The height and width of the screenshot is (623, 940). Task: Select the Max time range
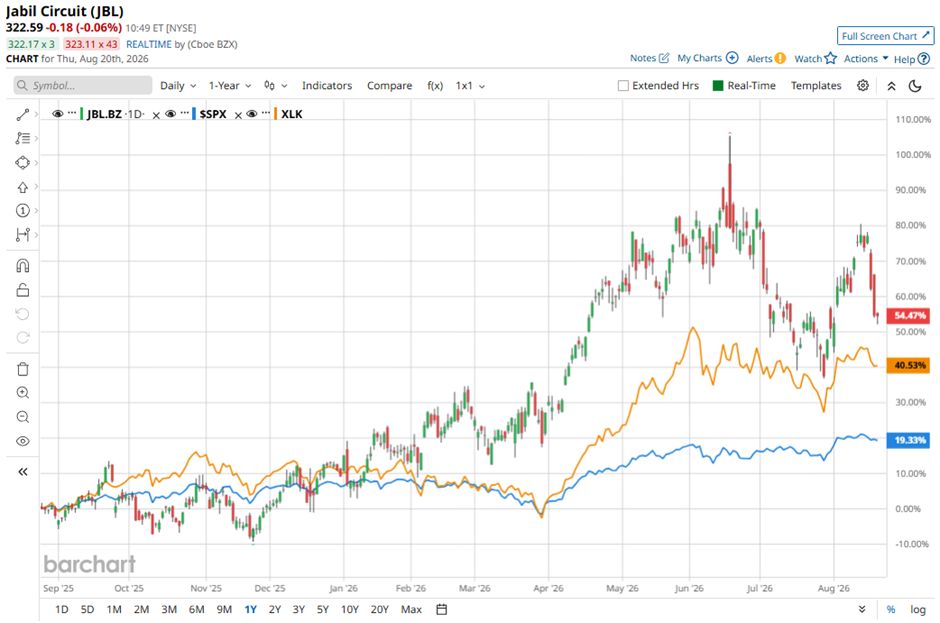point(411,609)
